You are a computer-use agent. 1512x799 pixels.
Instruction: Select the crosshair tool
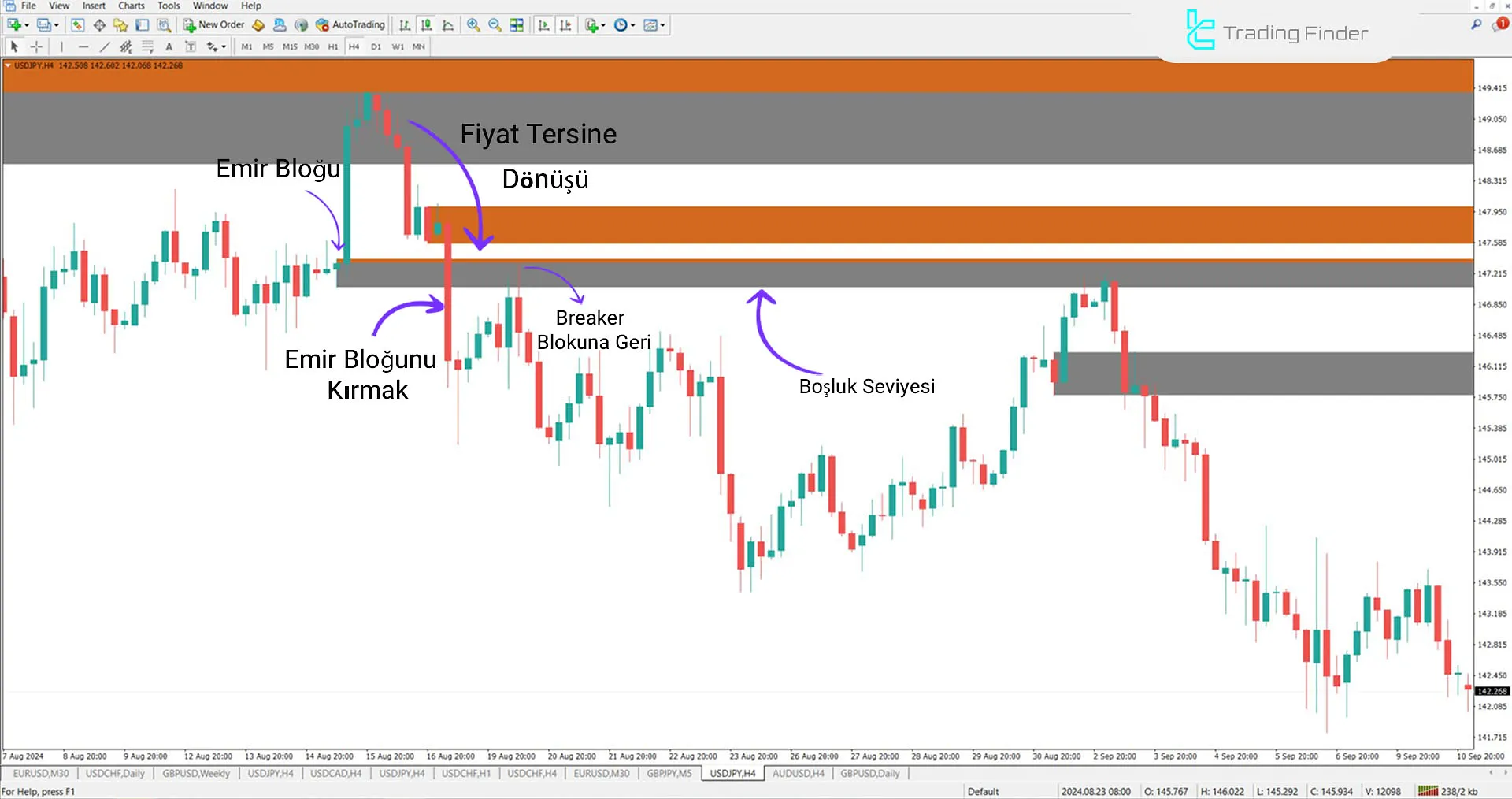[x=36, y=46]
